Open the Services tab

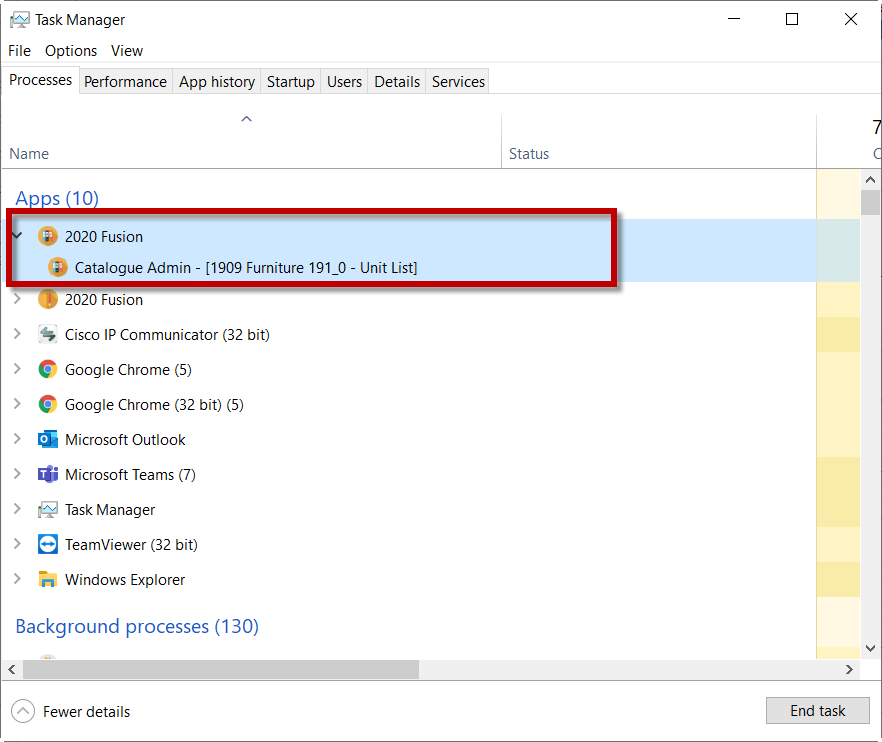point(458,82)
